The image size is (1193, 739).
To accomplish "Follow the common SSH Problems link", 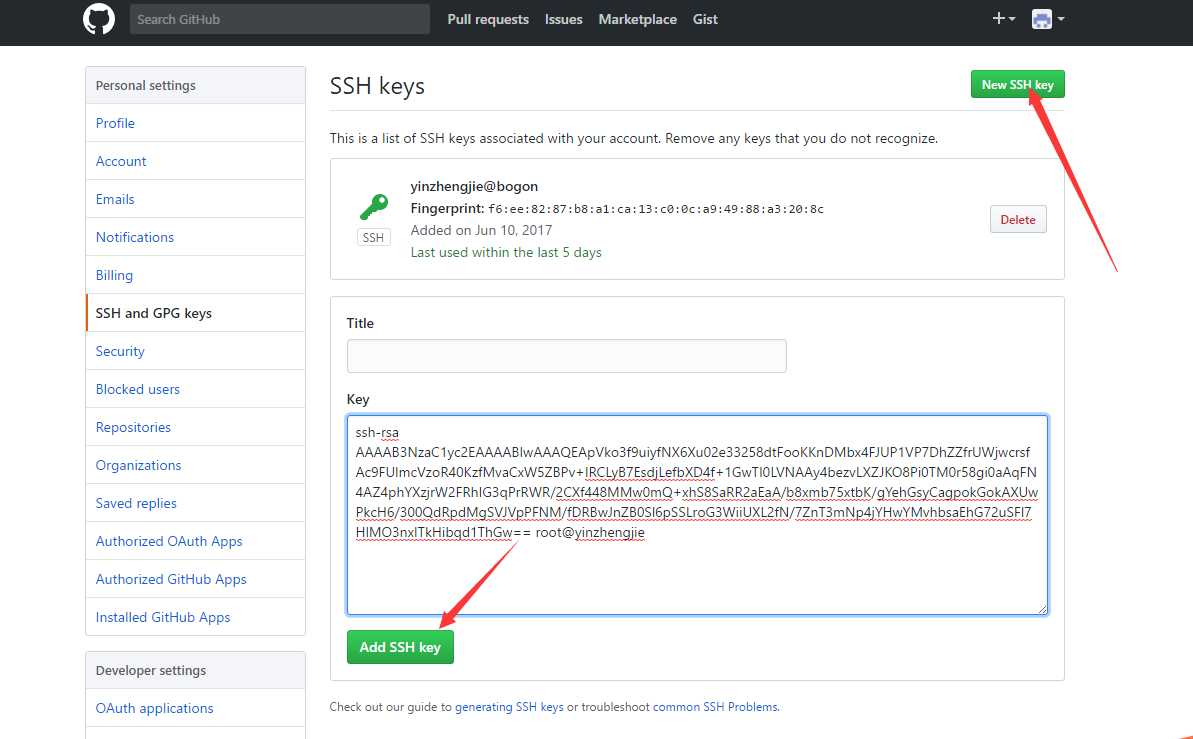I will coord(715,707).
